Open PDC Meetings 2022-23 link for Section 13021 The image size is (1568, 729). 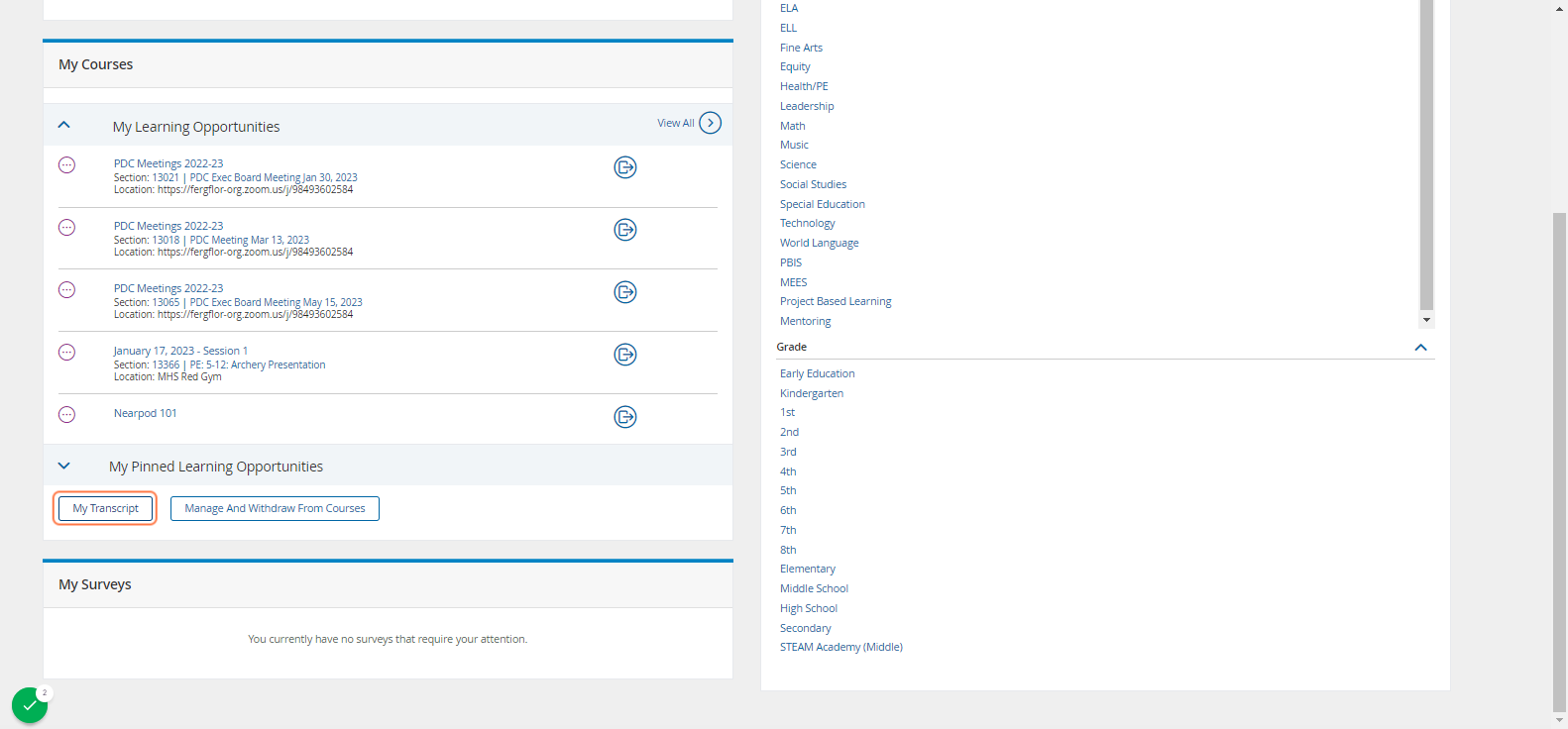168,164
